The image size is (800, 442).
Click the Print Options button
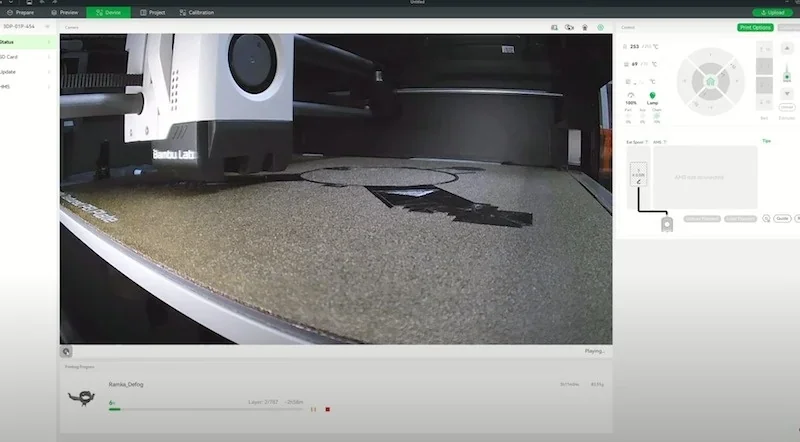755,27
